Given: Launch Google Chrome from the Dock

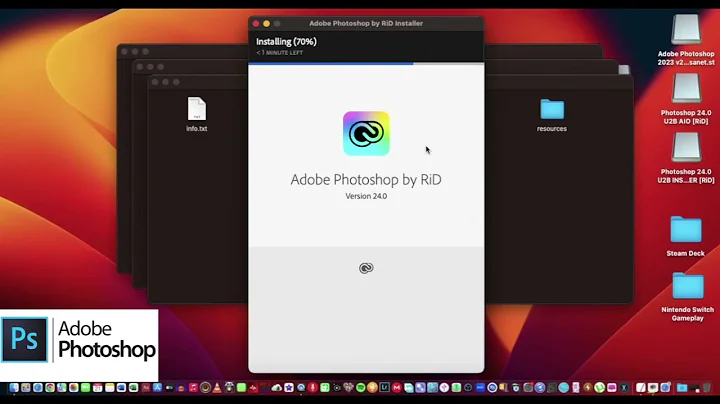Looking at the screenshot, I should (x=50, y=388).
